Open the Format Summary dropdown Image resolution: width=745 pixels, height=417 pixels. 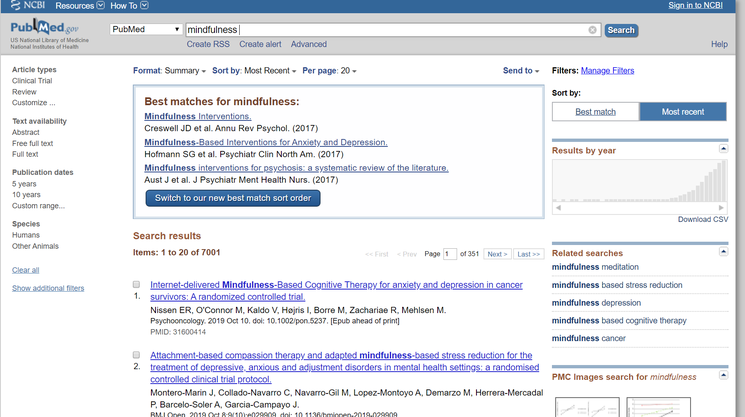169,71
